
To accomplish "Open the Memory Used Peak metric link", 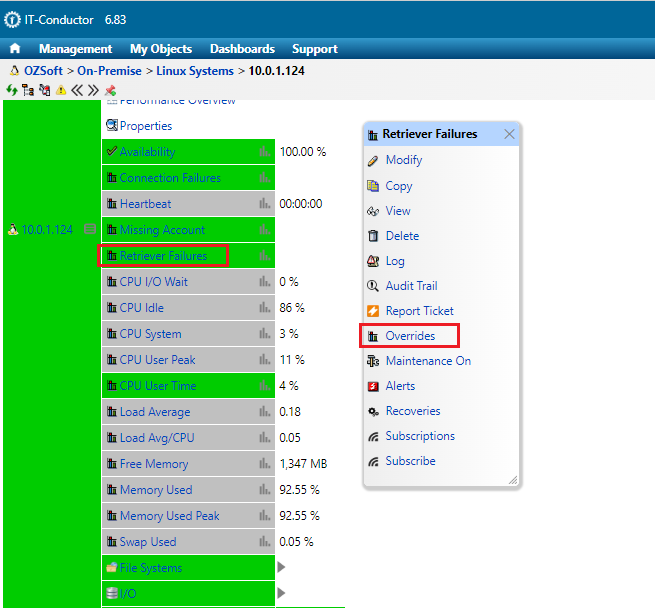I will click(x=169, y=516).
